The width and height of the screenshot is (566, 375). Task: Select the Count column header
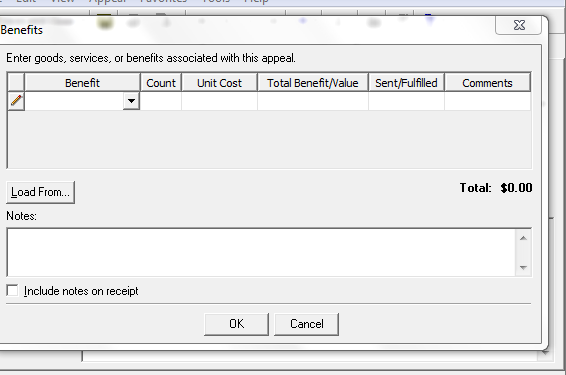pos(161,83)
